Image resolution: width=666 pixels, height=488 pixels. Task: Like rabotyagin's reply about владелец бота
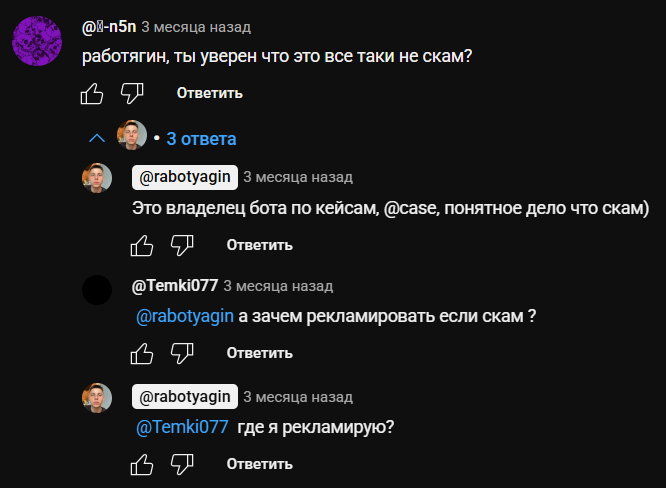point(142,245)
